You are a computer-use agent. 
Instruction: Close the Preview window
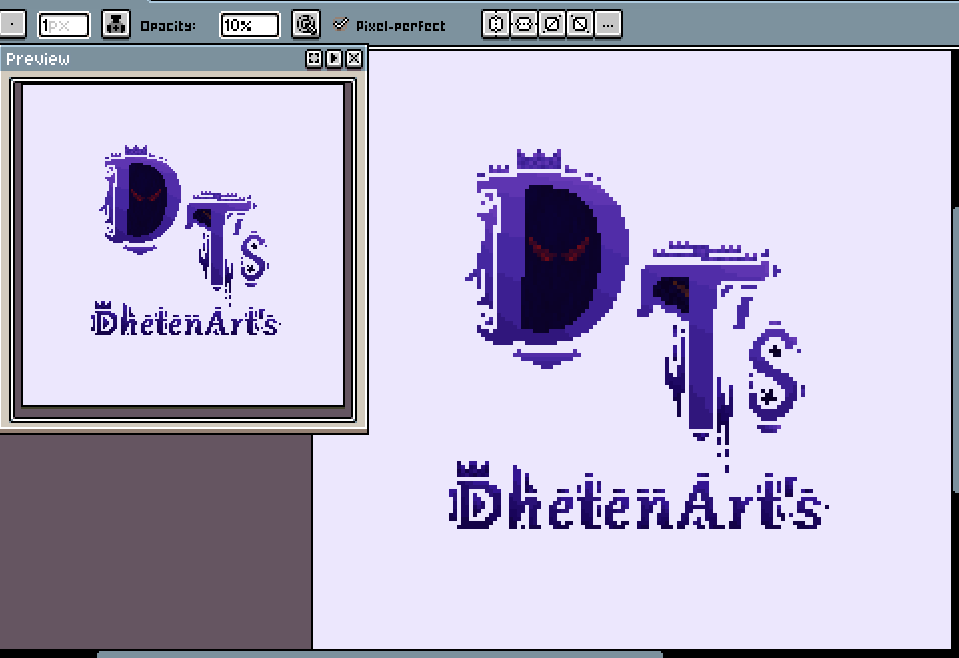point(354,59)
